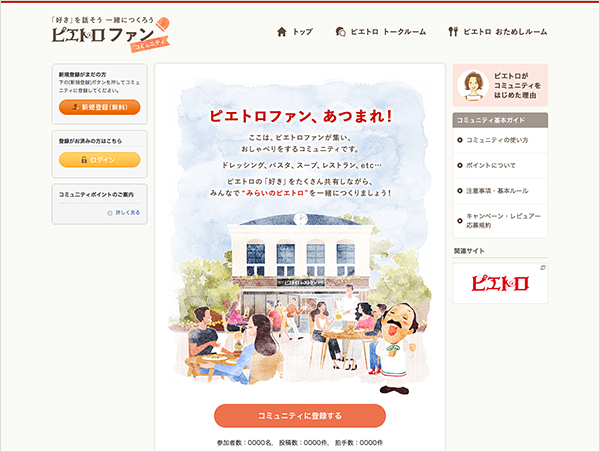Click the コミュニティに登録する button
Image resolution: width=600 pixels, height=452 pixels.
[x=300, y=416]
